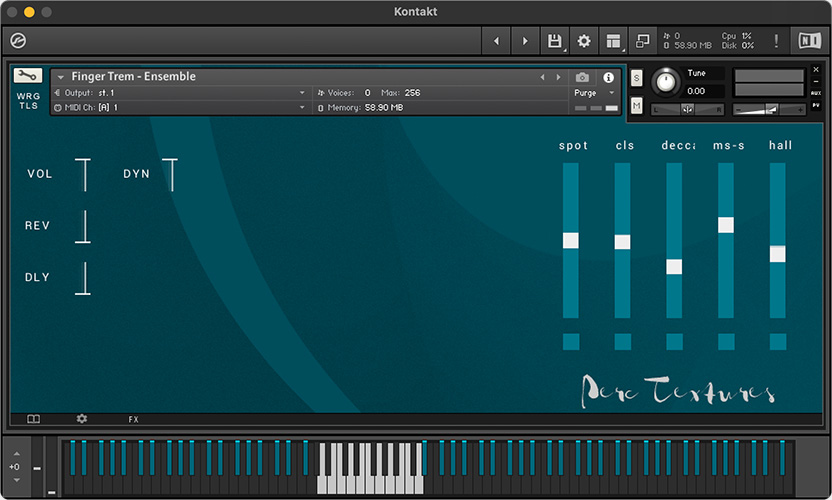The image size is (832, 500).
Task: Click the Max voices value 256
Action: (412, 93)
